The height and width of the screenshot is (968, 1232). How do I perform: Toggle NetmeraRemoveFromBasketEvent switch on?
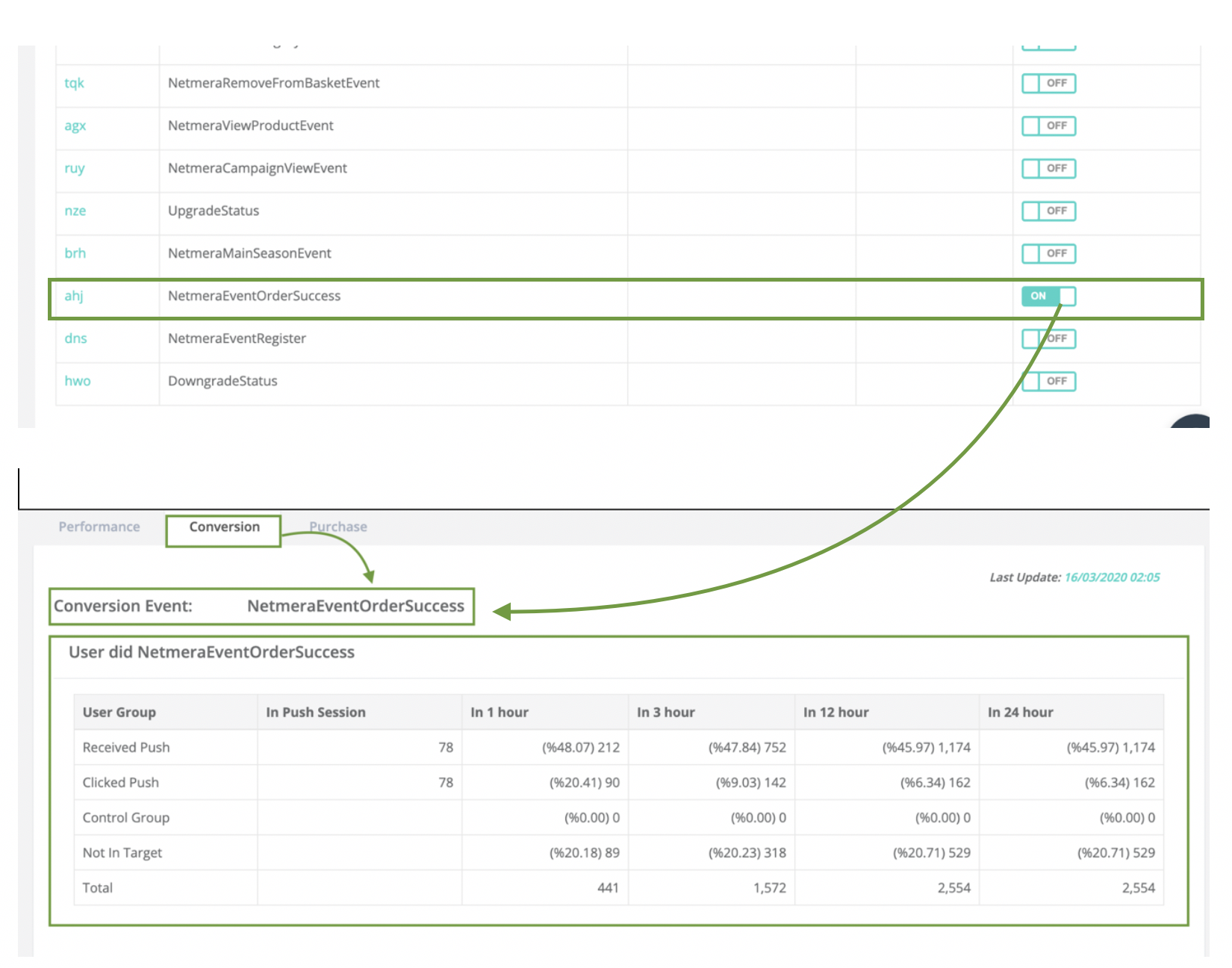click(1048, 83)
